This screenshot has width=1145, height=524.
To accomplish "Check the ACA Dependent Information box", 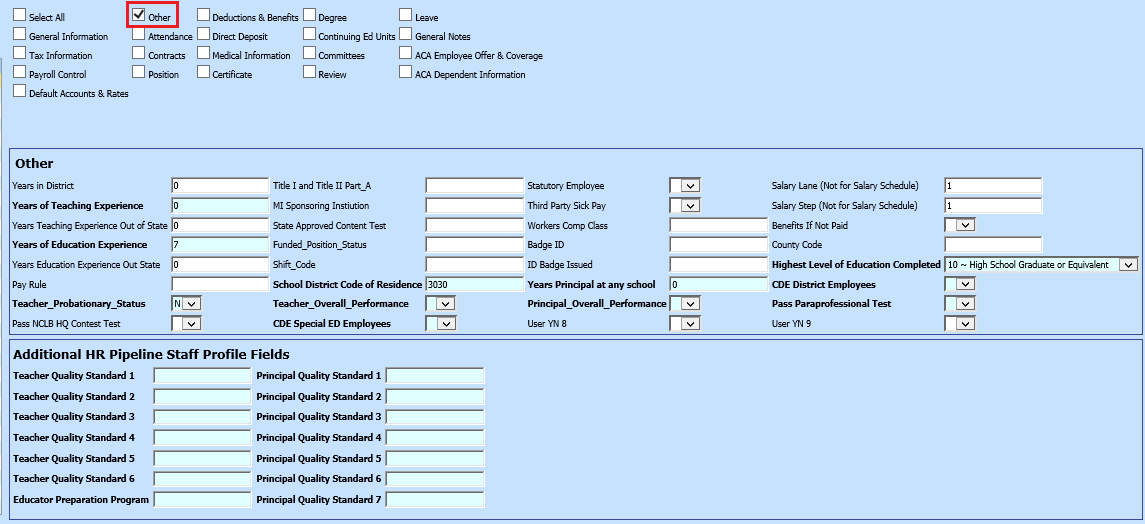I will point(406,72).
